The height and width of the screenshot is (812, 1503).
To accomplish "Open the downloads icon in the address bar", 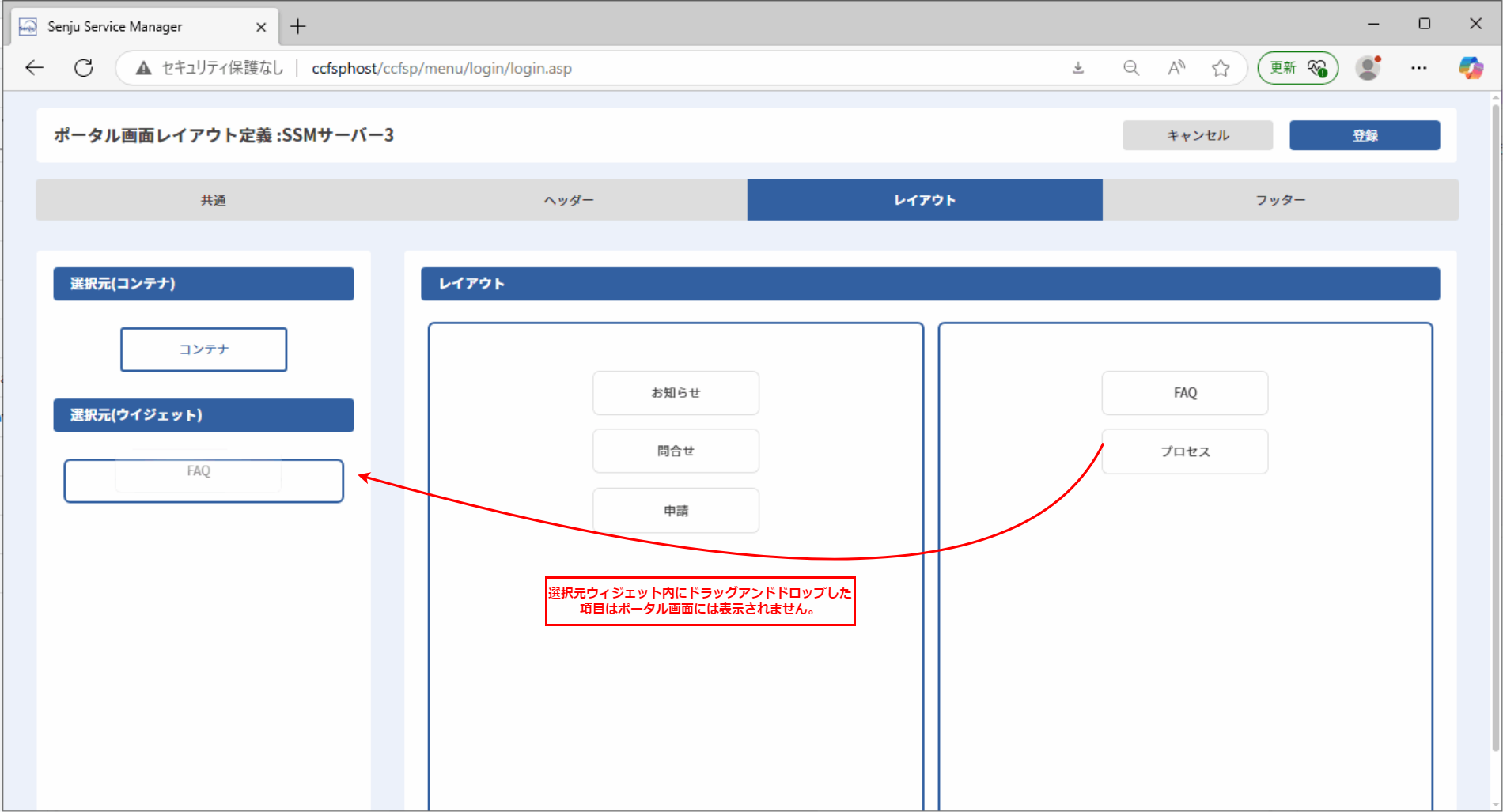I will tap(1078, 68).
